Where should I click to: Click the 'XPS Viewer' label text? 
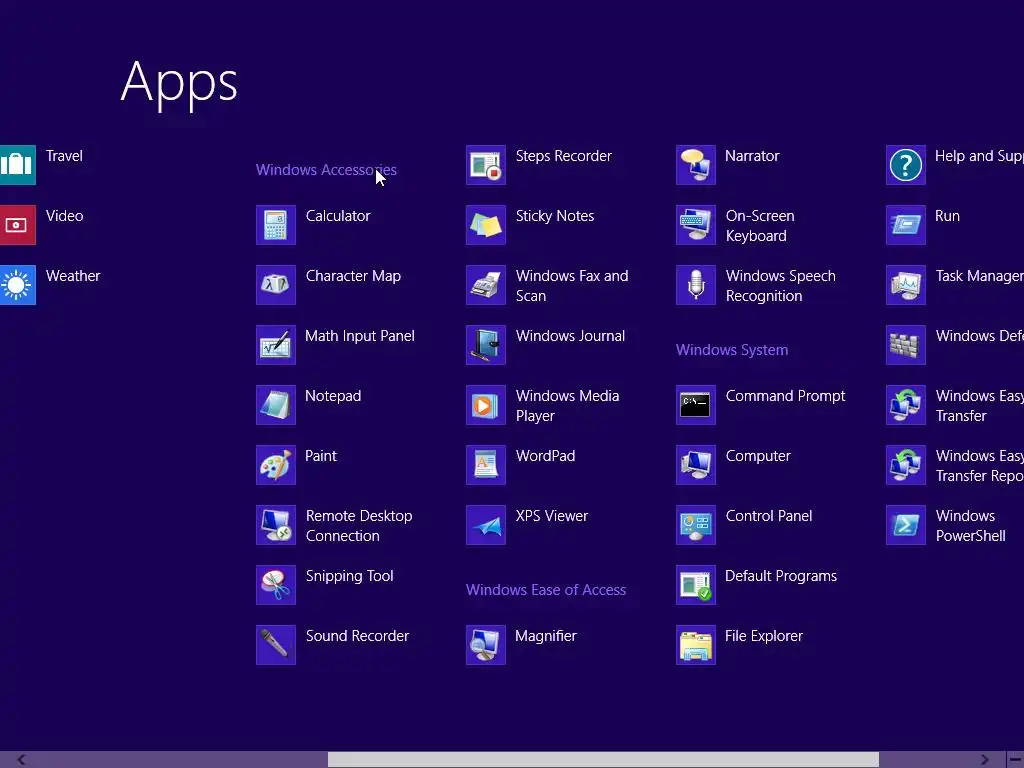552,516
